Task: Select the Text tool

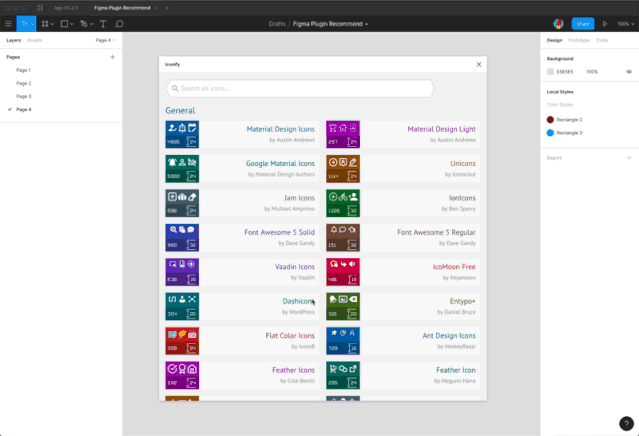Action: (103, 24)
